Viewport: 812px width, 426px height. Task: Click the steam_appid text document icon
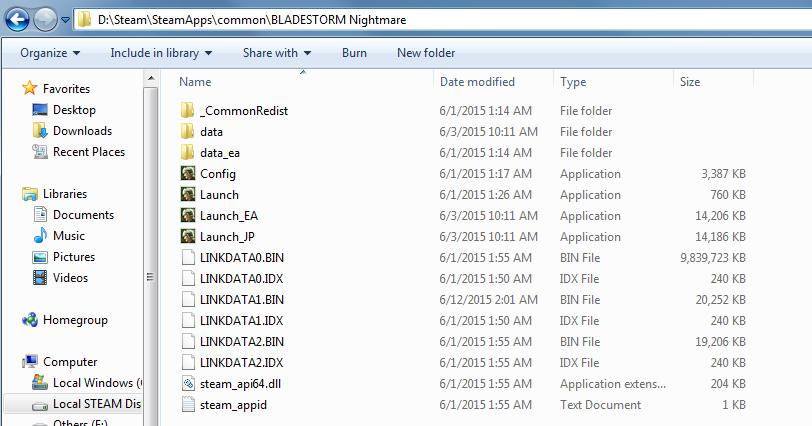(x=187, y=405)
